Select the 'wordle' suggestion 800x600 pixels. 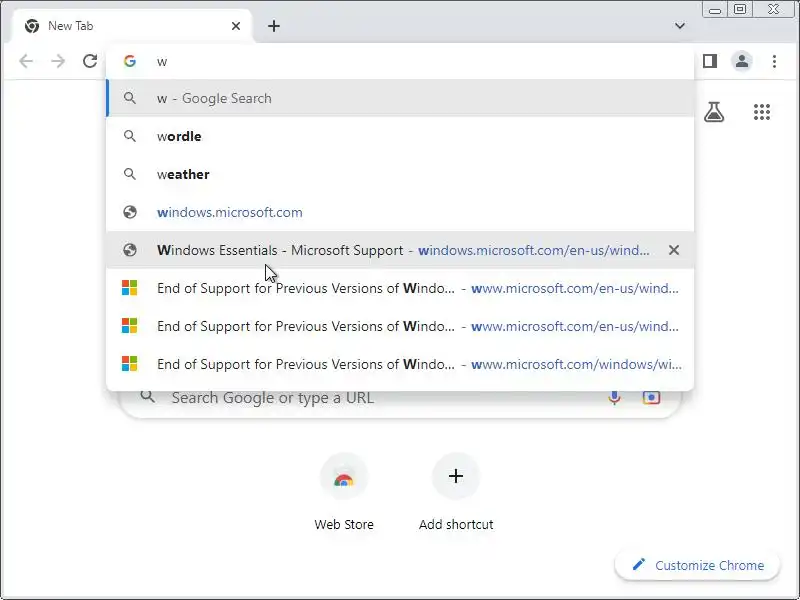coord(400,136)
